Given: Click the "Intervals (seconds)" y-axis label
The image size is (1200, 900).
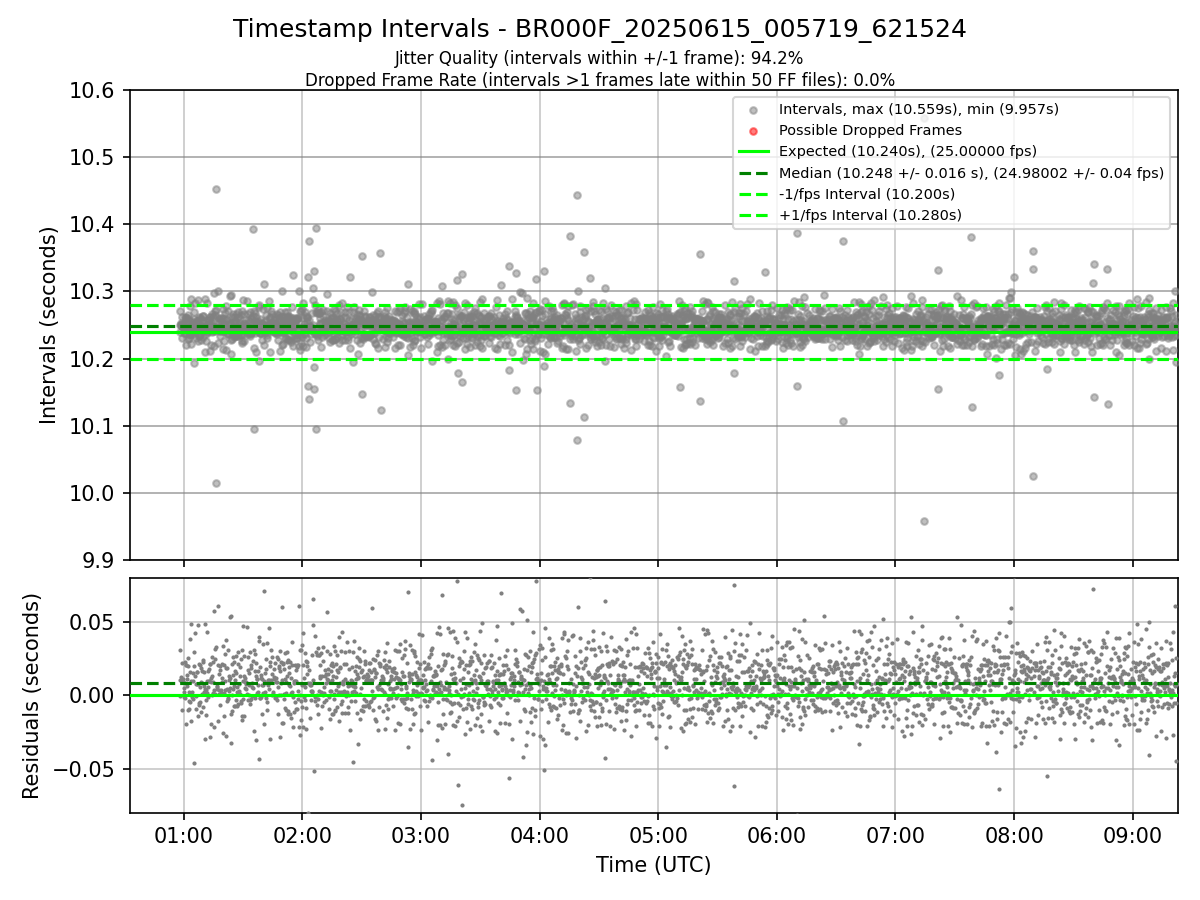Looking at the screenshot, I should [49, 325].
